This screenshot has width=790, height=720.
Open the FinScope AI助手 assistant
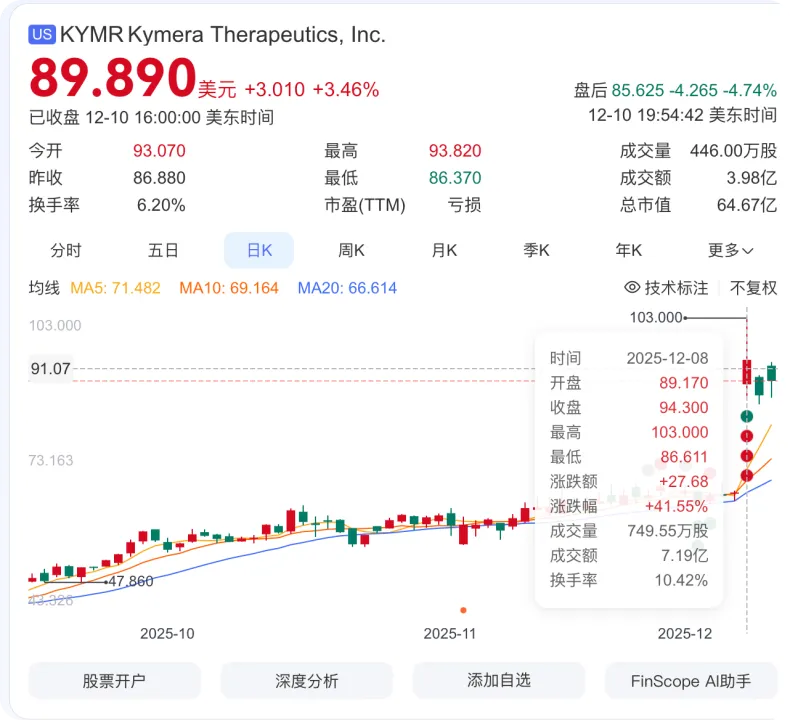pos(690,681)
